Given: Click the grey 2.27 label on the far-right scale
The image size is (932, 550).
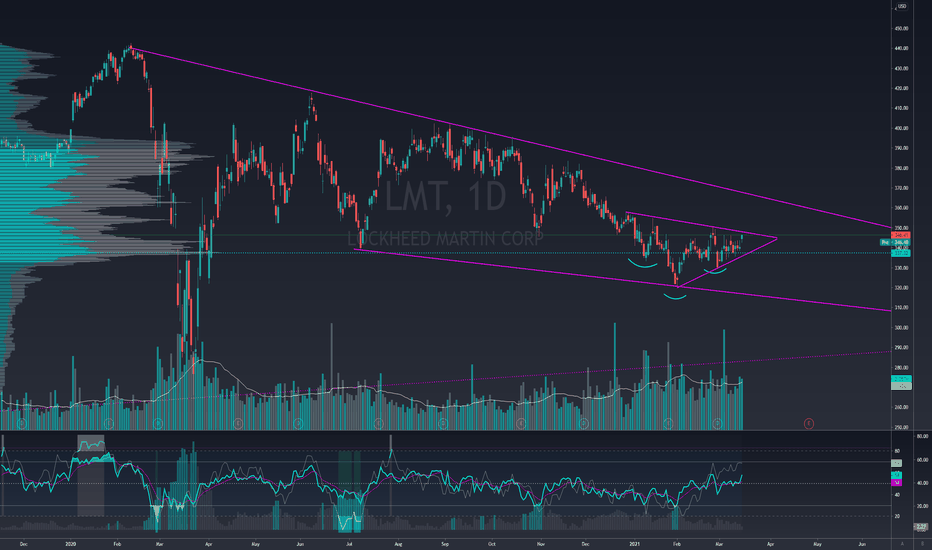Looking at the screenshot, I should (921, 527).
